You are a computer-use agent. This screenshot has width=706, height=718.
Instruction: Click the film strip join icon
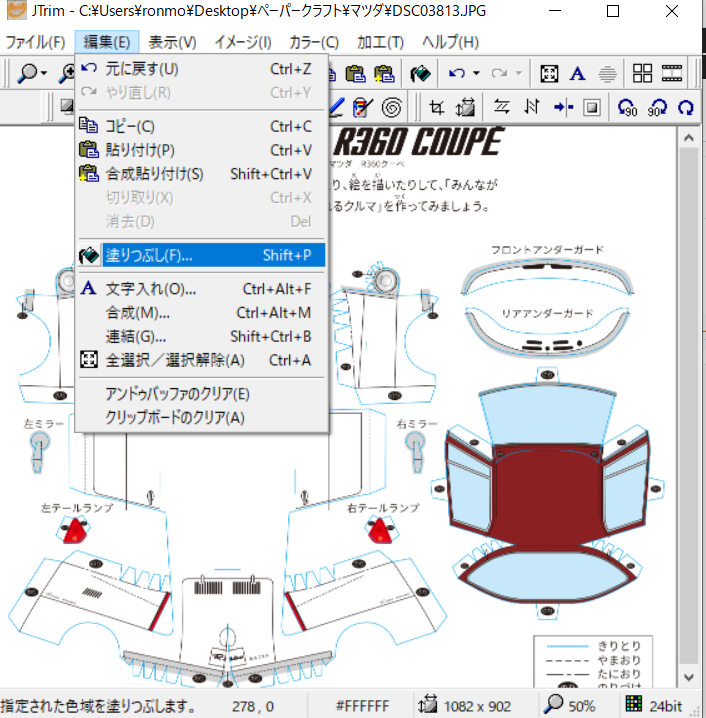(672, 73)
